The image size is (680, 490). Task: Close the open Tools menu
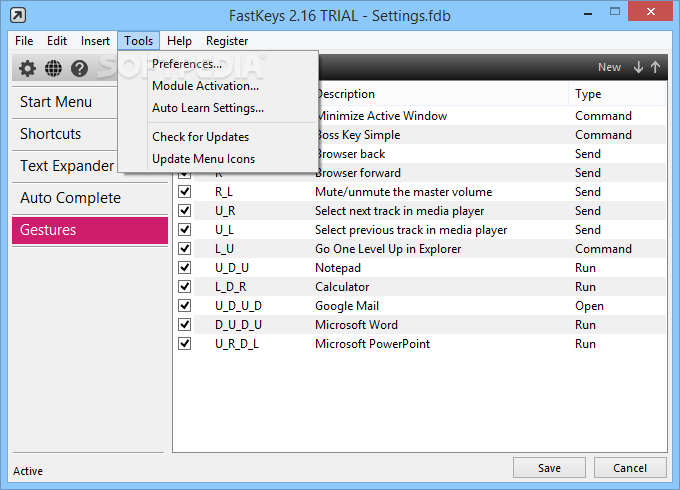(138, 41)
